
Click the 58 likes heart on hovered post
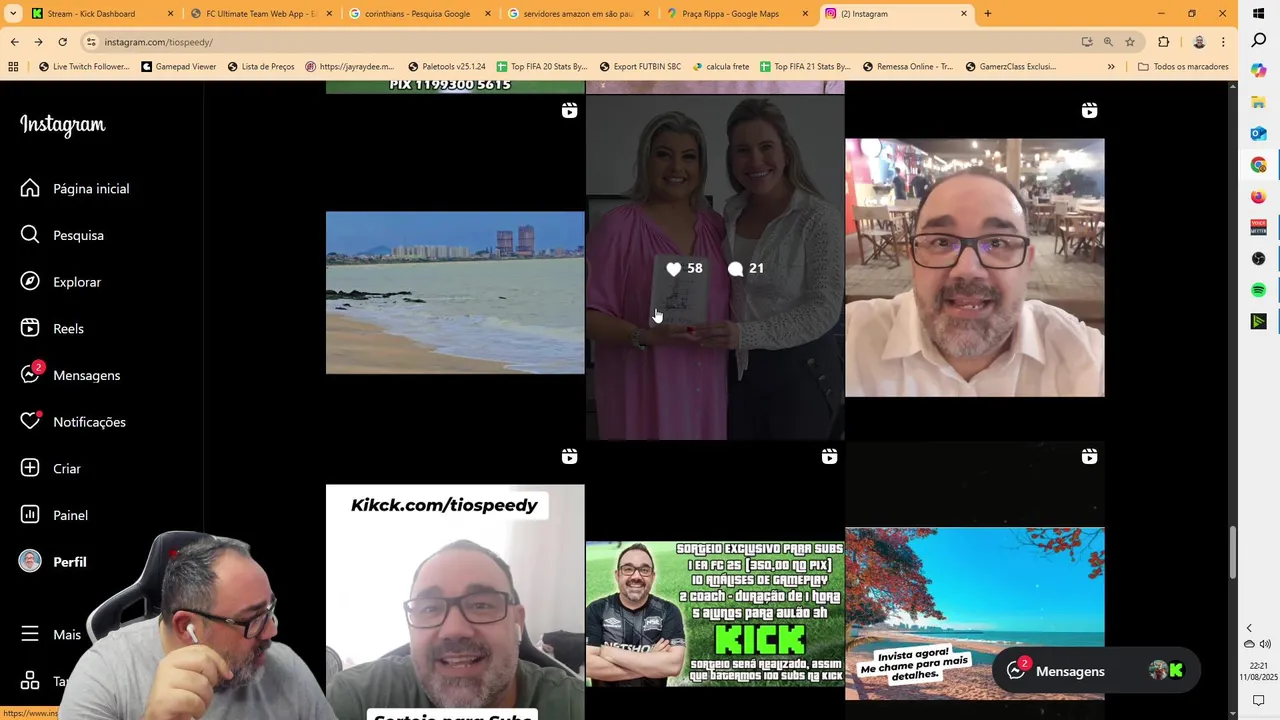click(684, 268)
